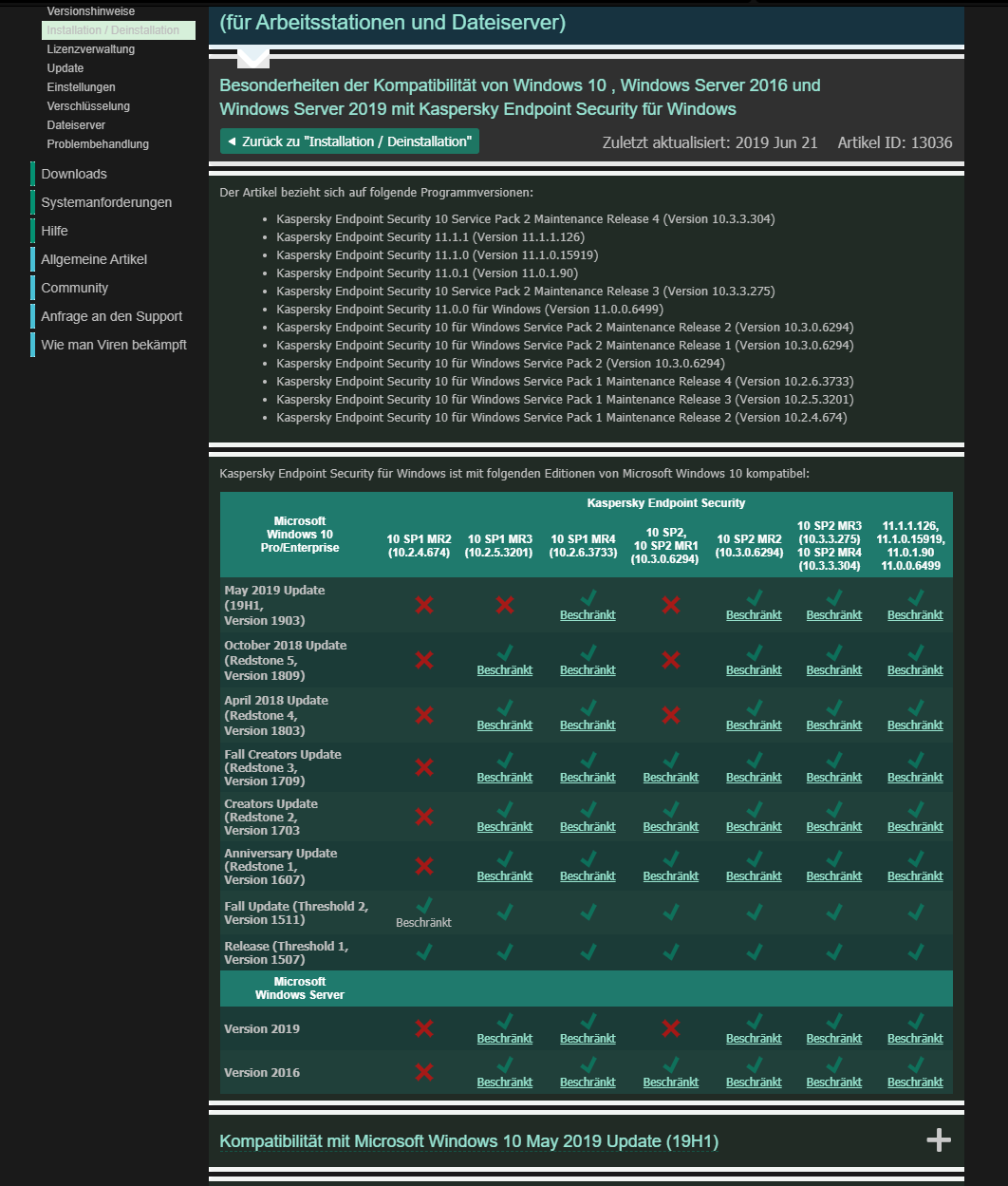Click red X for October 2018 Update under 10 SP2 MR1
Image resolution: width=1008 pixels, height=1186 pixels.
tap(671, 660)
